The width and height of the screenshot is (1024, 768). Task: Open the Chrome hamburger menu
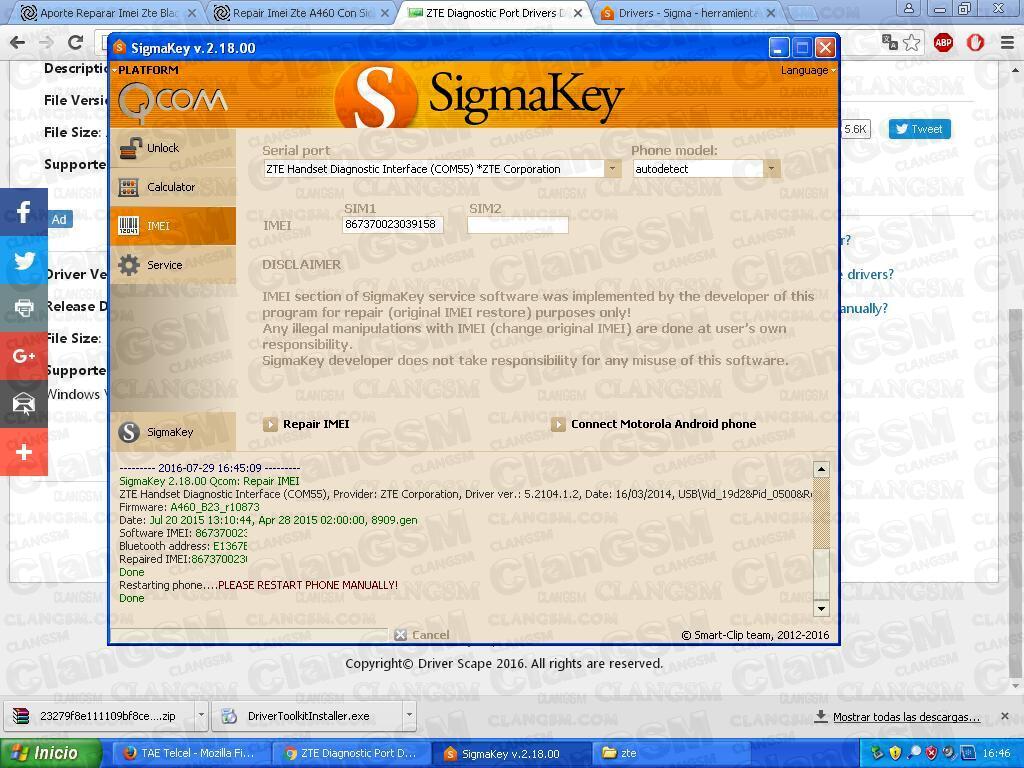click(x=1008, y=43)
